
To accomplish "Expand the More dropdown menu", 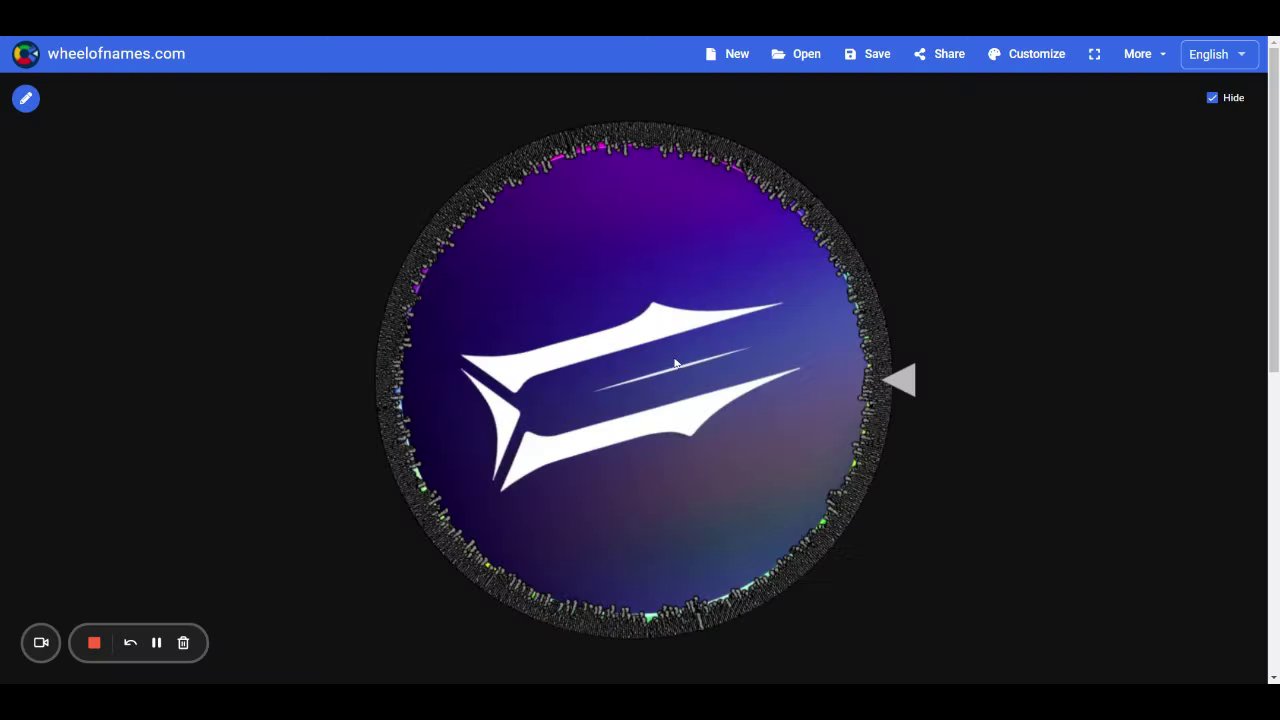I will [1144, 54].
